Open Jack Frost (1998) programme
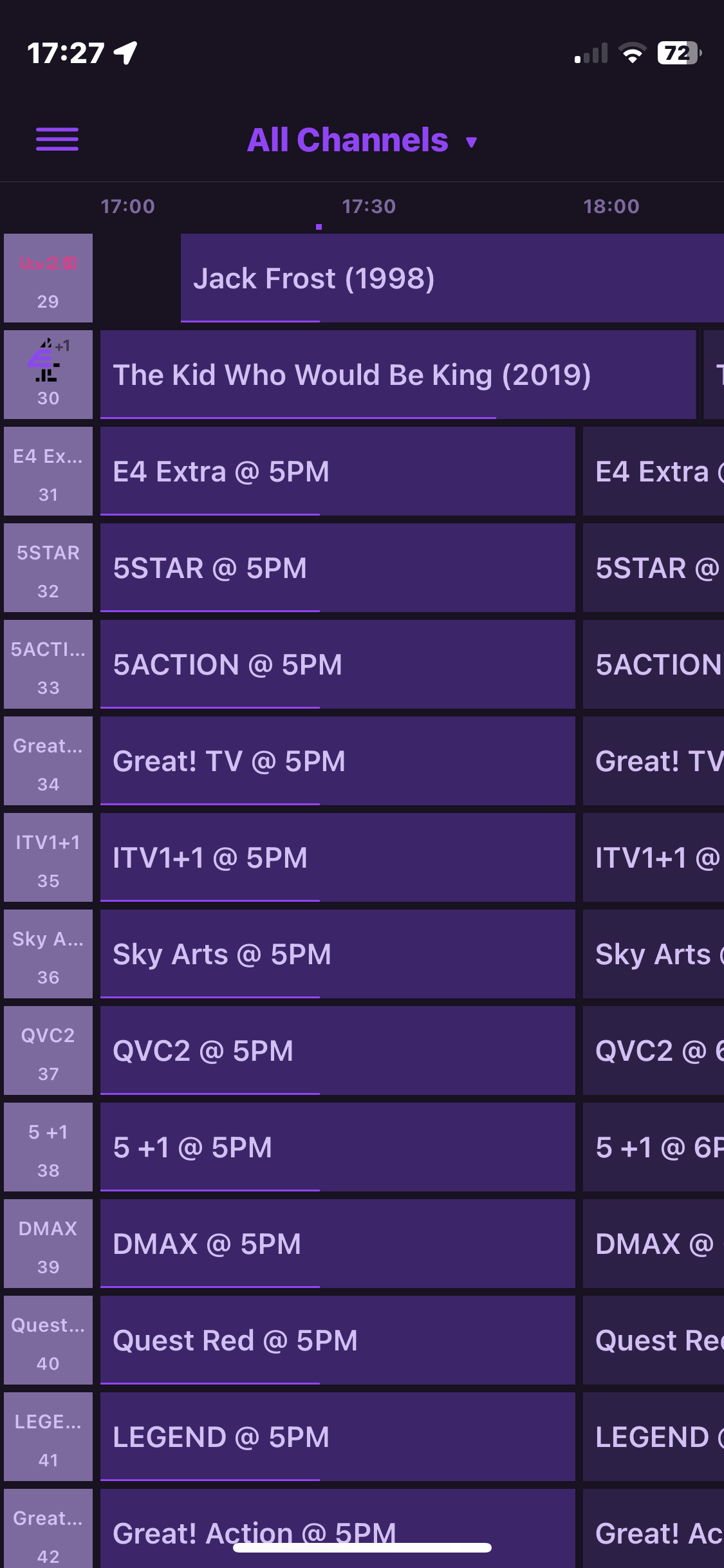724x1568 pixels. pyautogui.click(x=450, y=277)
